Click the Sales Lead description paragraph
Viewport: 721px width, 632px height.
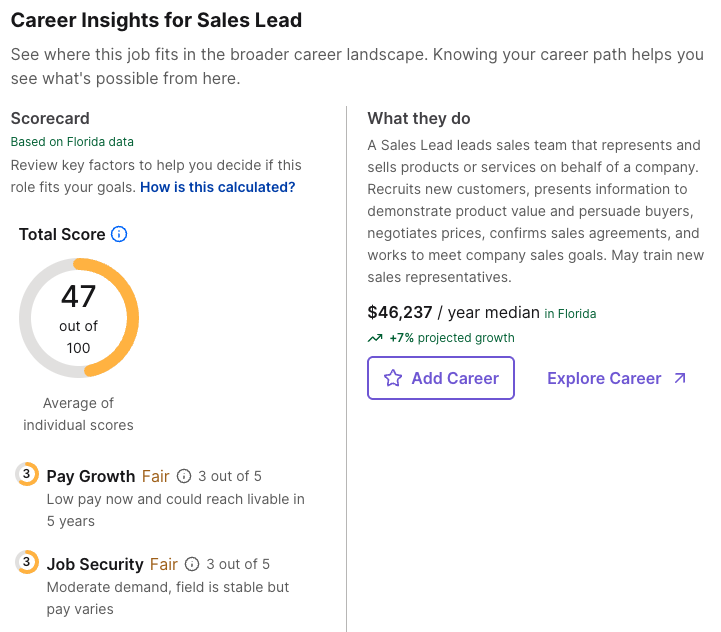point(536,211)
